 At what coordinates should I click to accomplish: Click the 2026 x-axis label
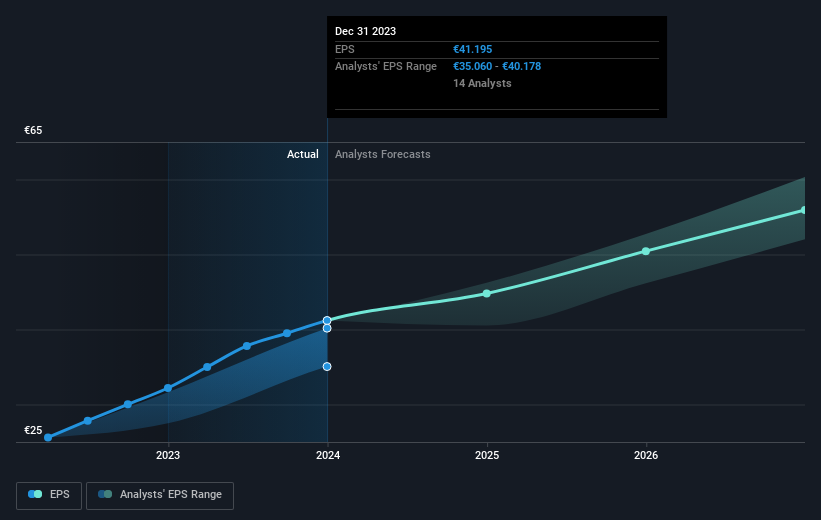pyautogui.click(x=646, y=456)
